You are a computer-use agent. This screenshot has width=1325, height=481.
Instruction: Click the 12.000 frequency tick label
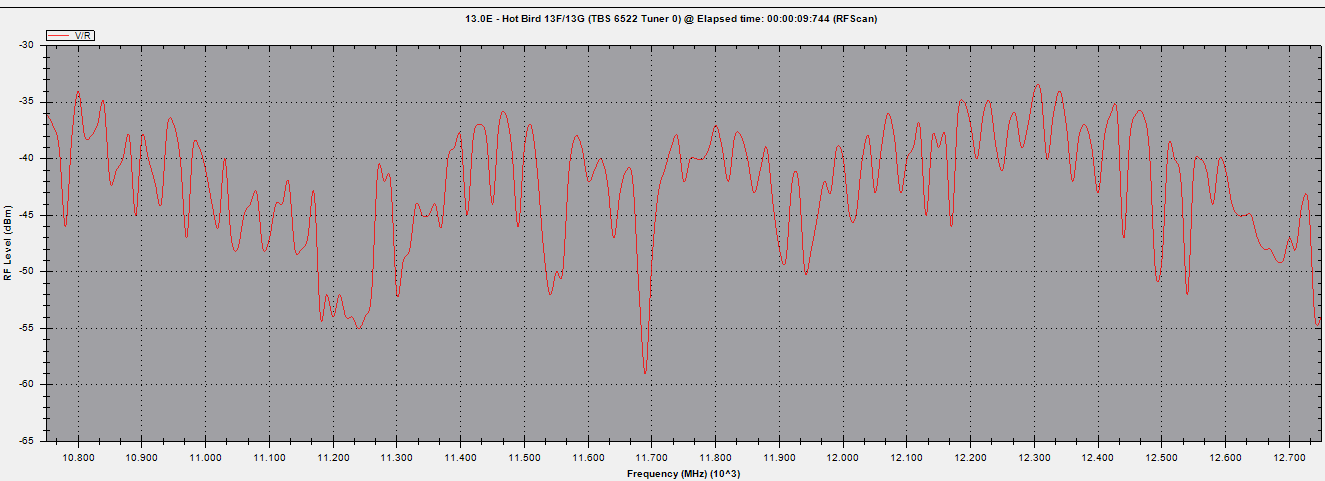843,456
